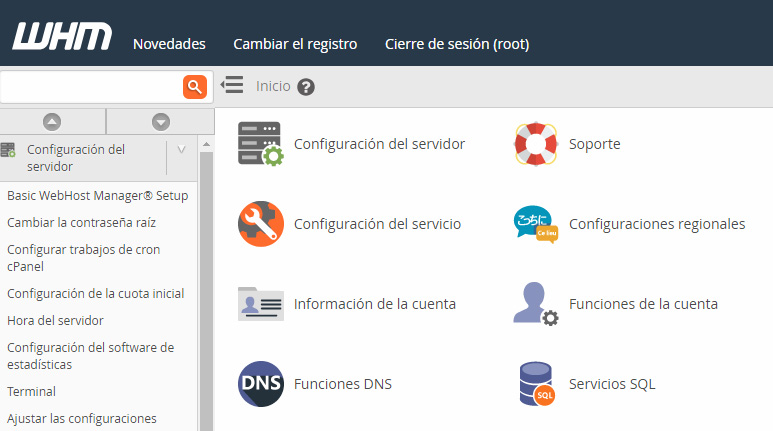The width and height of the screenshot is (773, 431).
Task: Click the sidebar up arrow button
Action: [52, 121]
